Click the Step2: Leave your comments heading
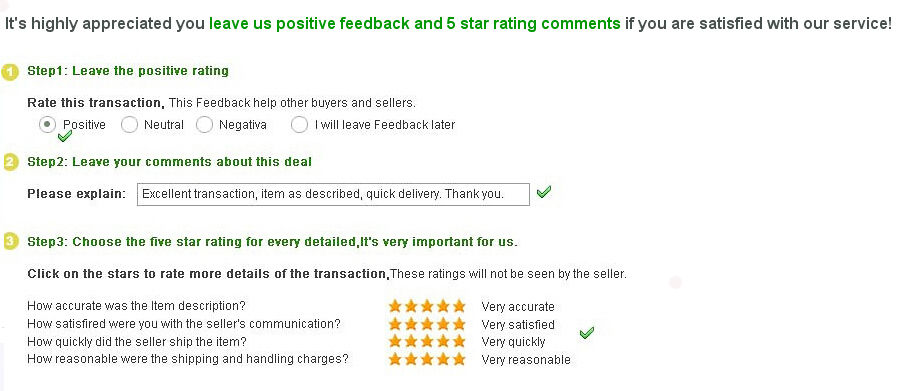The image size is (911, 391). 169,162
